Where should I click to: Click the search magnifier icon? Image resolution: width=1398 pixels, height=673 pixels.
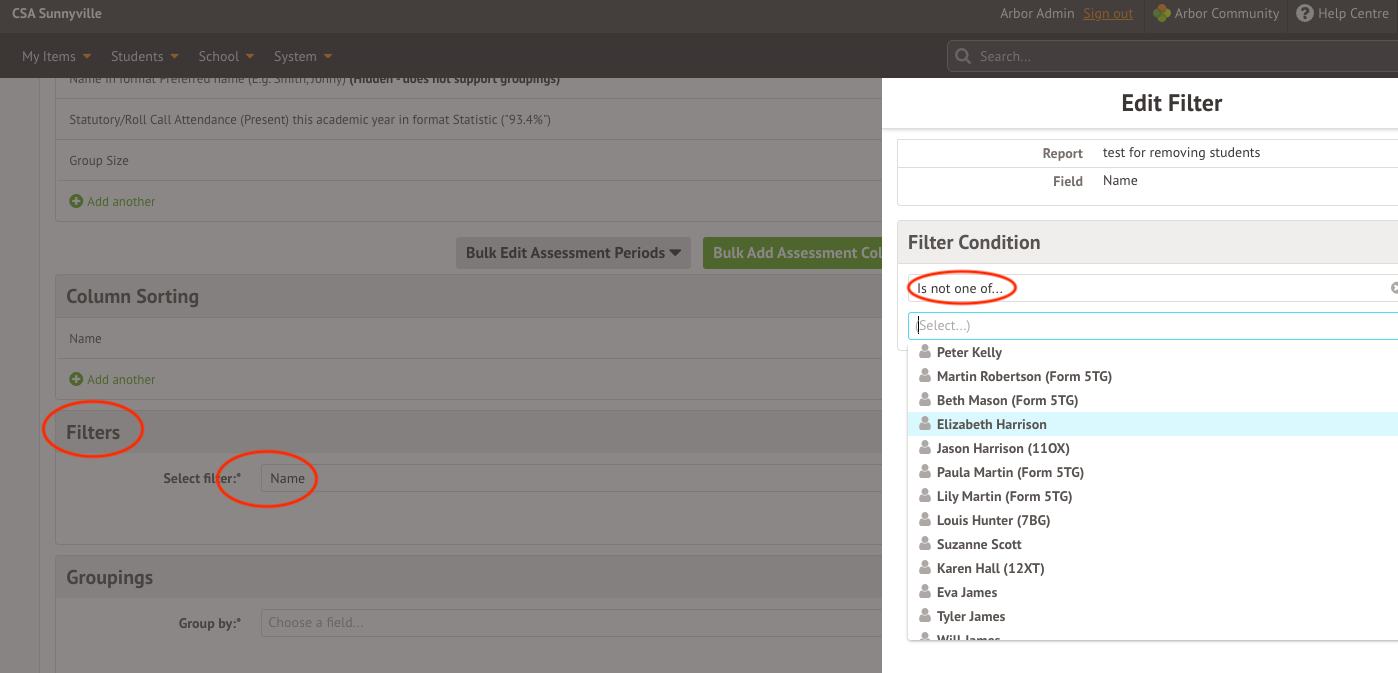[963, 57]
